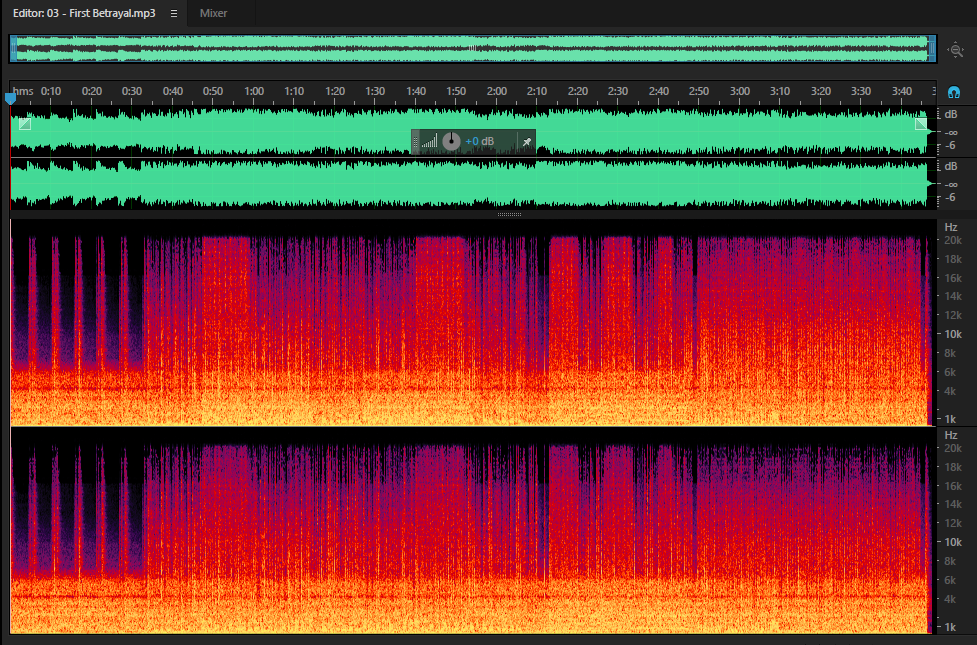Click the lower spectrogram 14k Hz label
Screen dimensions: 977x645
953,504
